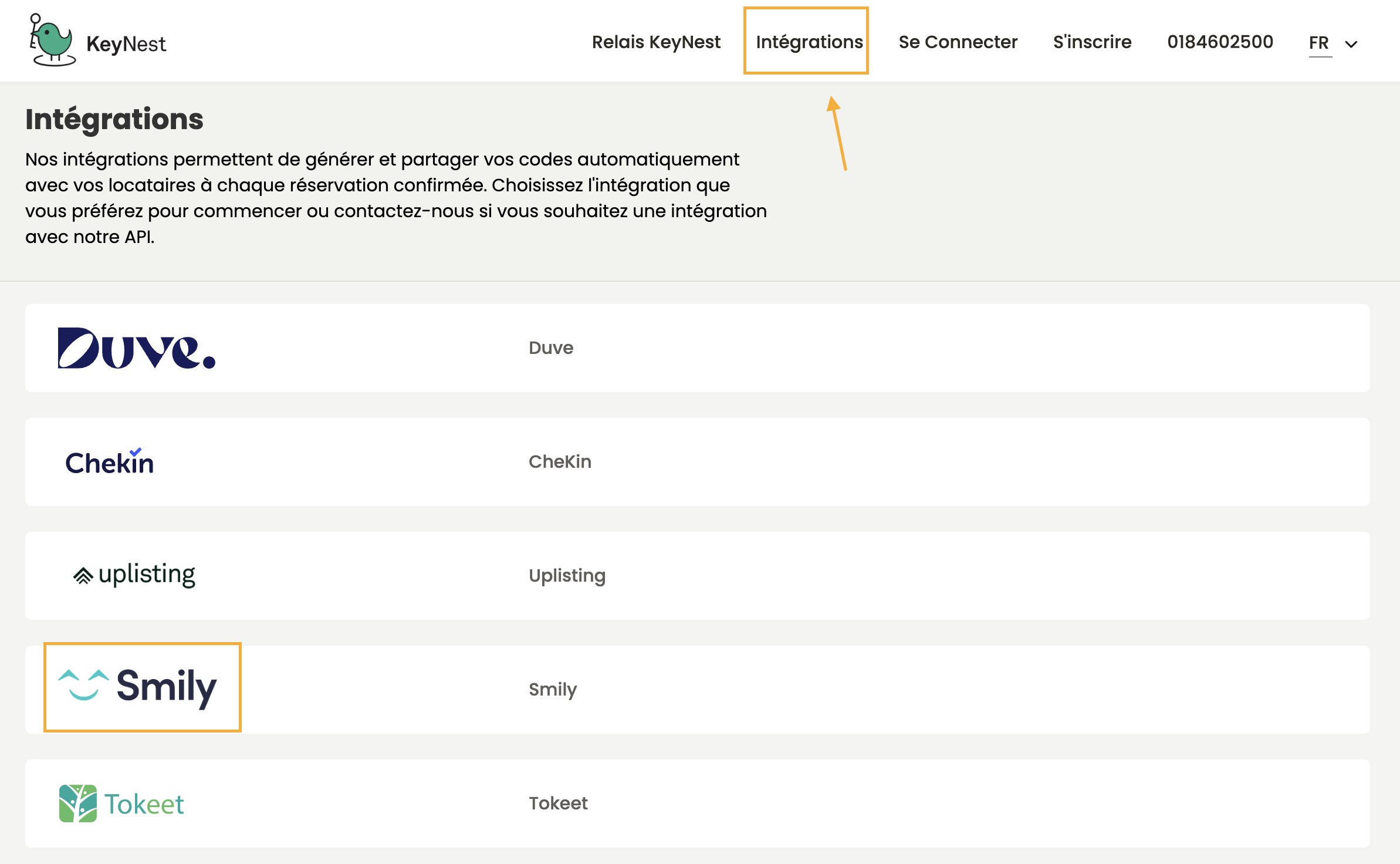Open the language chevron next to FR
Viewport: 1400px width, 864px height.
(1351, 44)
